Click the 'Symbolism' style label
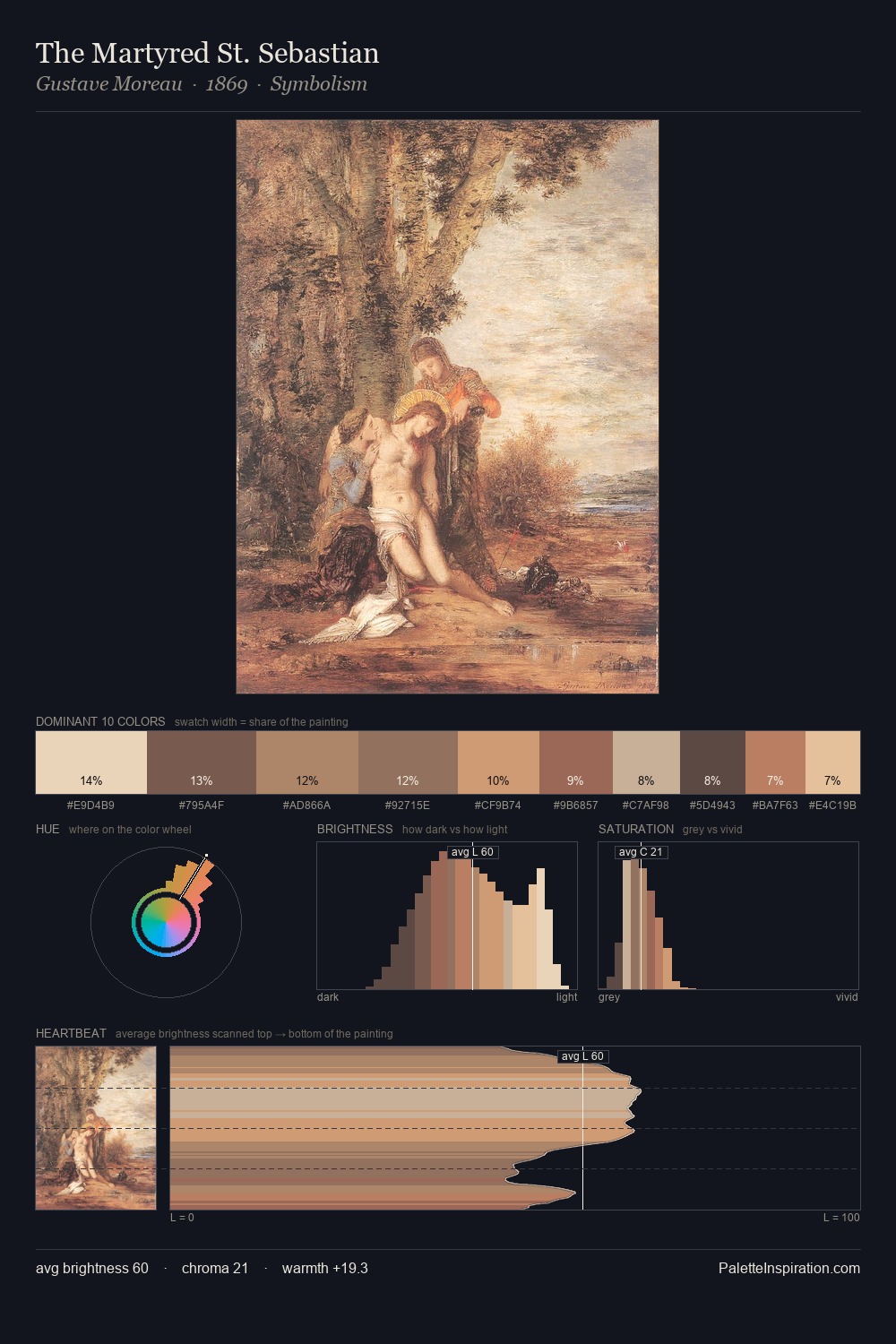The width and height of the screenshot is (896, 1344). click(x=319, y=84)
